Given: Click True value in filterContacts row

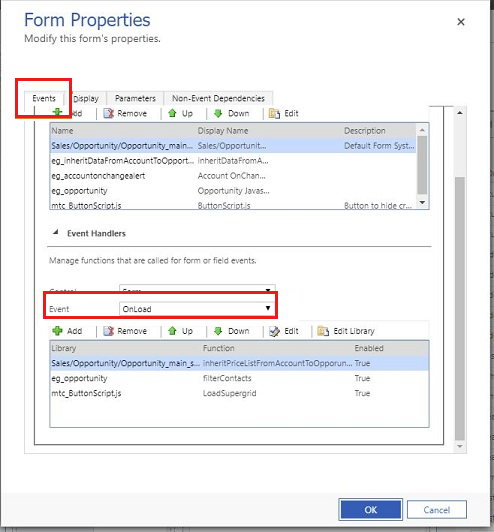Looking at the screenshot, I should tap(362, 378).
